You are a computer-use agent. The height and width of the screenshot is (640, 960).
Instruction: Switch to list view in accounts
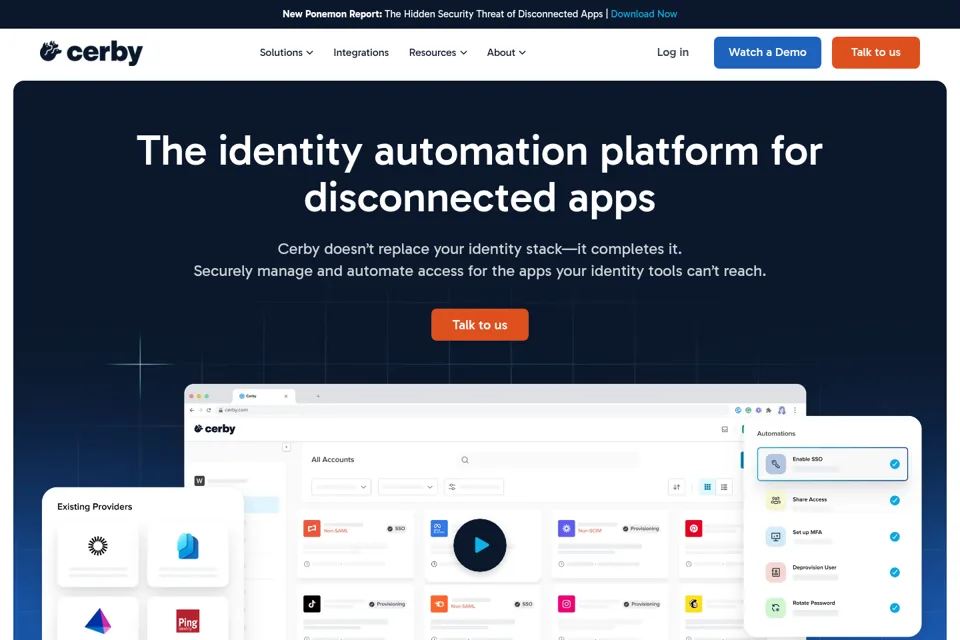tap(724, 487)
